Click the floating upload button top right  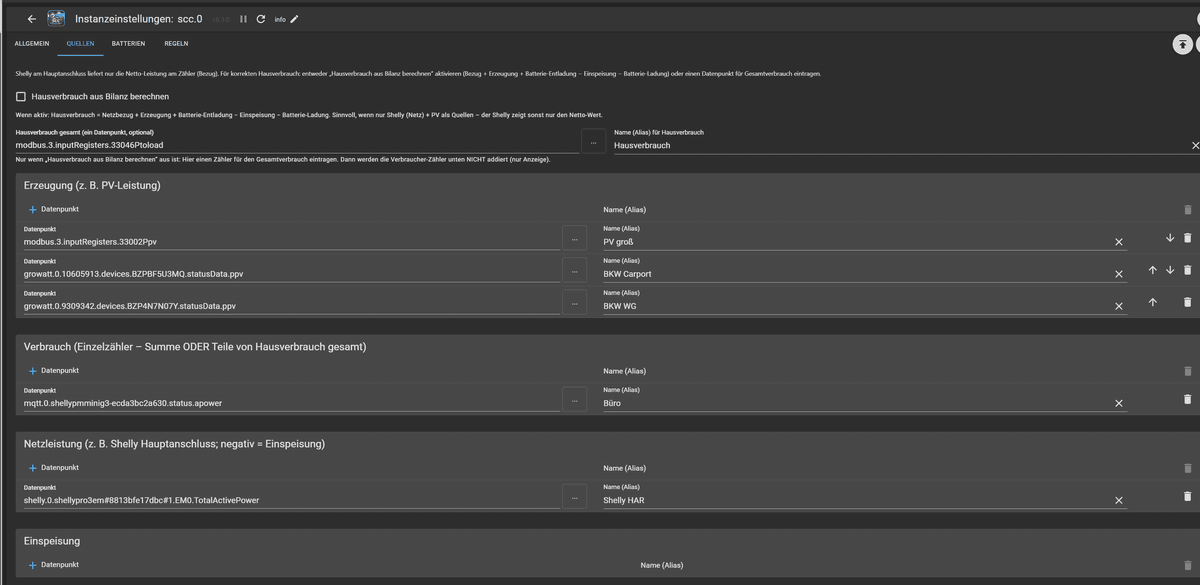point(1183,44)
